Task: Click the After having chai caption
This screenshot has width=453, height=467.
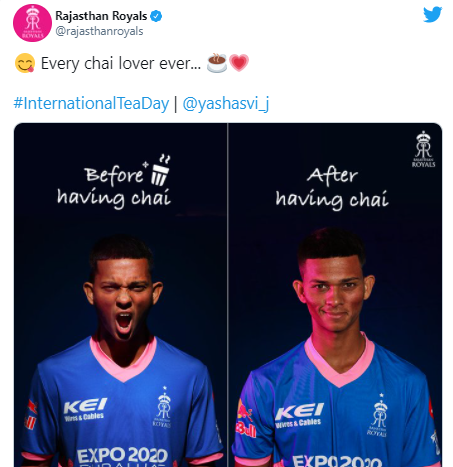Action: [x=332, y=188]
